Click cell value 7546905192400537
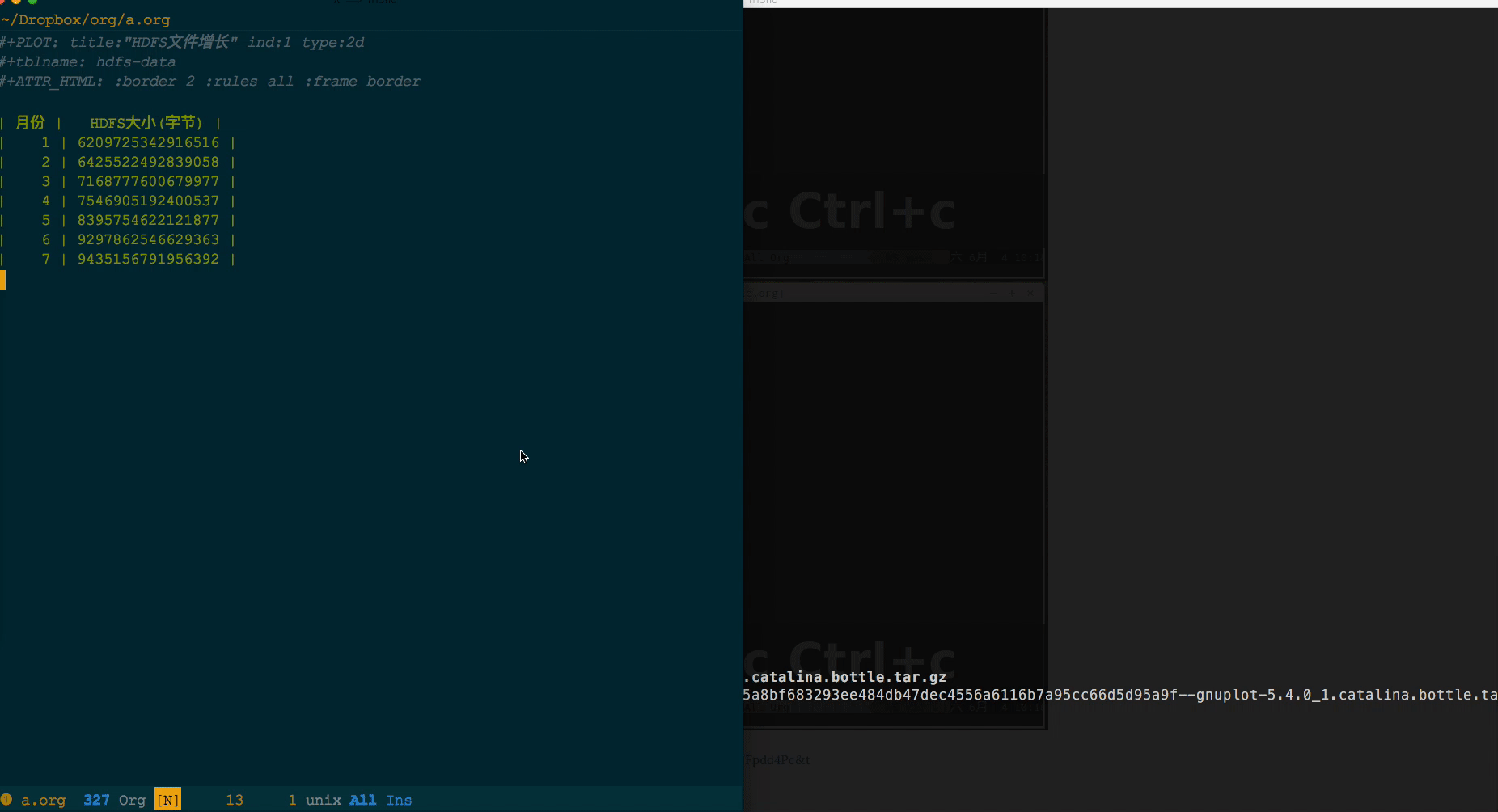The width and height of the screenshot is (1498, 812). (148, 201)
